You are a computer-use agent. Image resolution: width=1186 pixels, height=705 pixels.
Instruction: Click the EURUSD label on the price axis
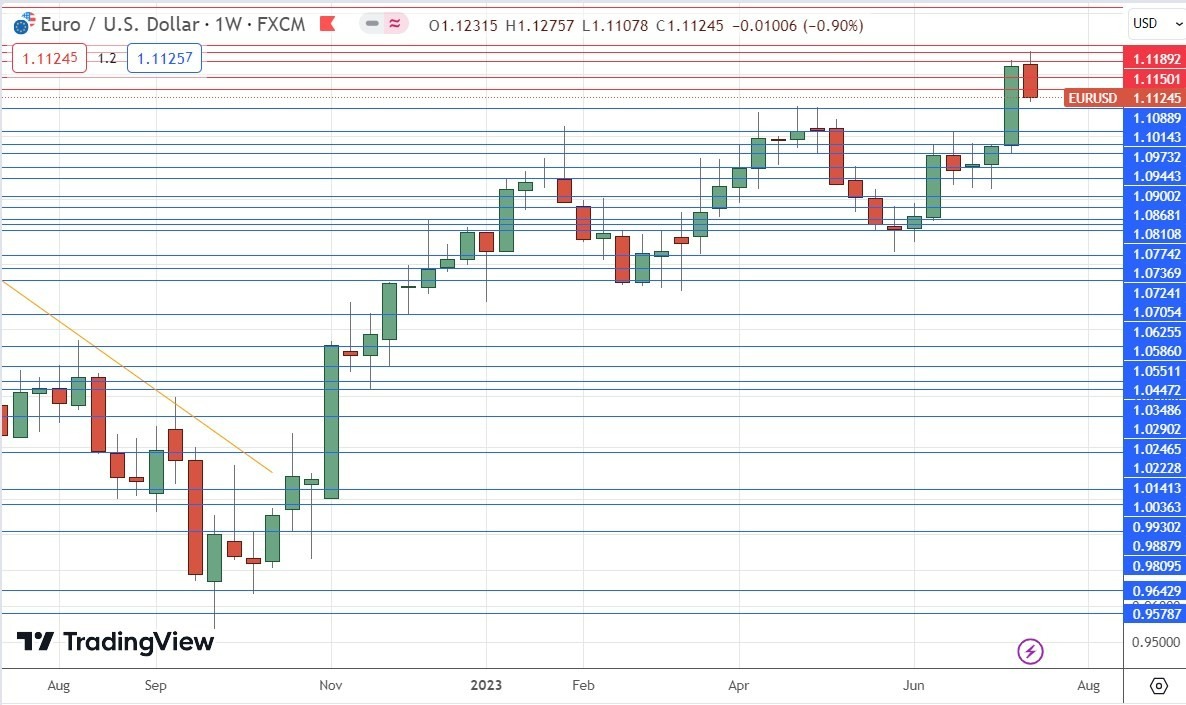1092,98
